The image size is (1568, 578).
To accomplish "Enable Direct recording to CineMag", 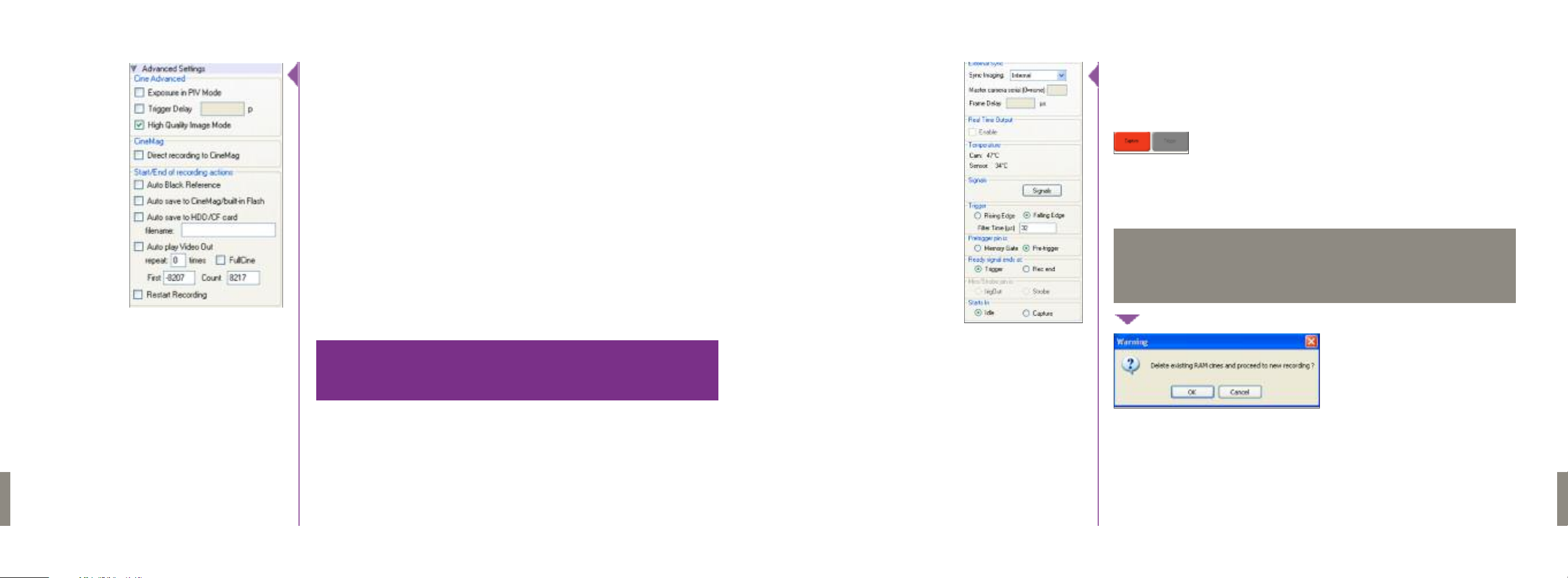I will (x=139, y=155).
